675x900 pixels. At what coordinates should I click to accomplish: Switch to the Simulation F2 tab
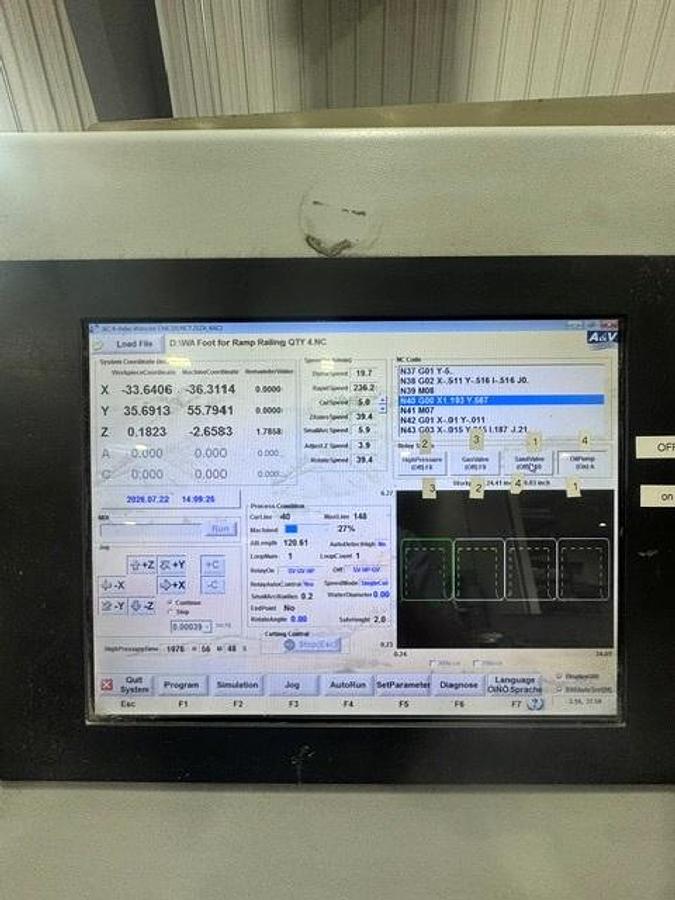(x=237, y=685)
